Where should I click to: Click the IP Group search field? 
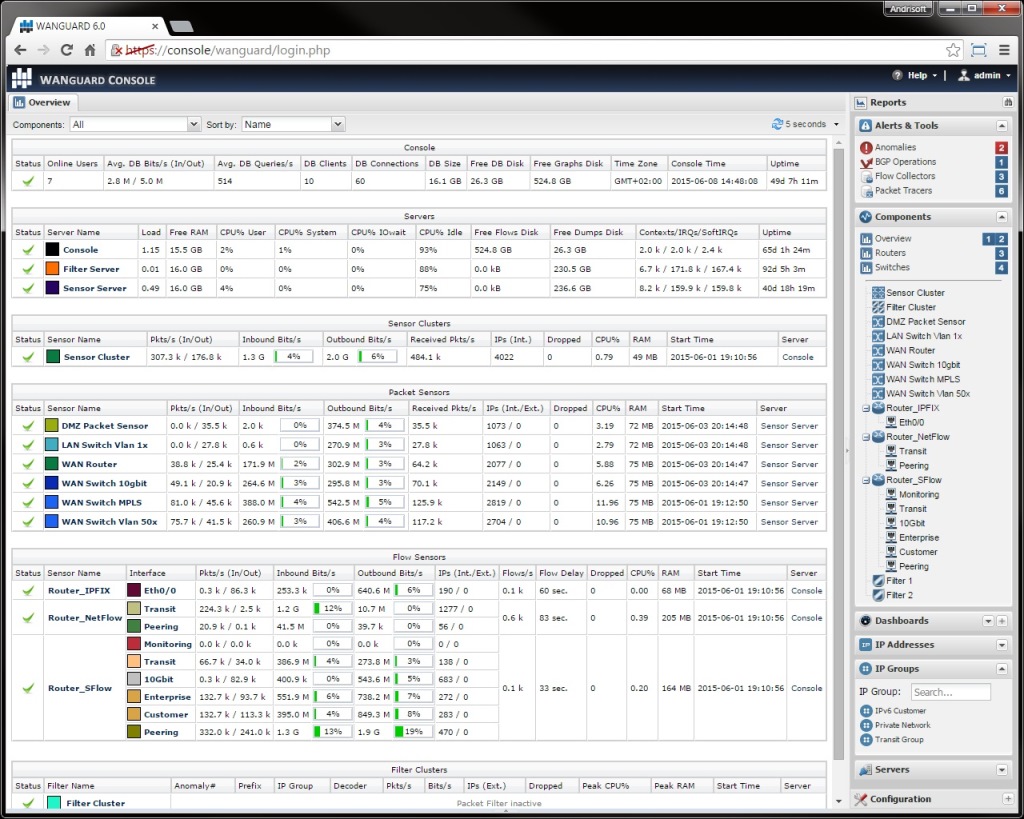tap(950, 692)
